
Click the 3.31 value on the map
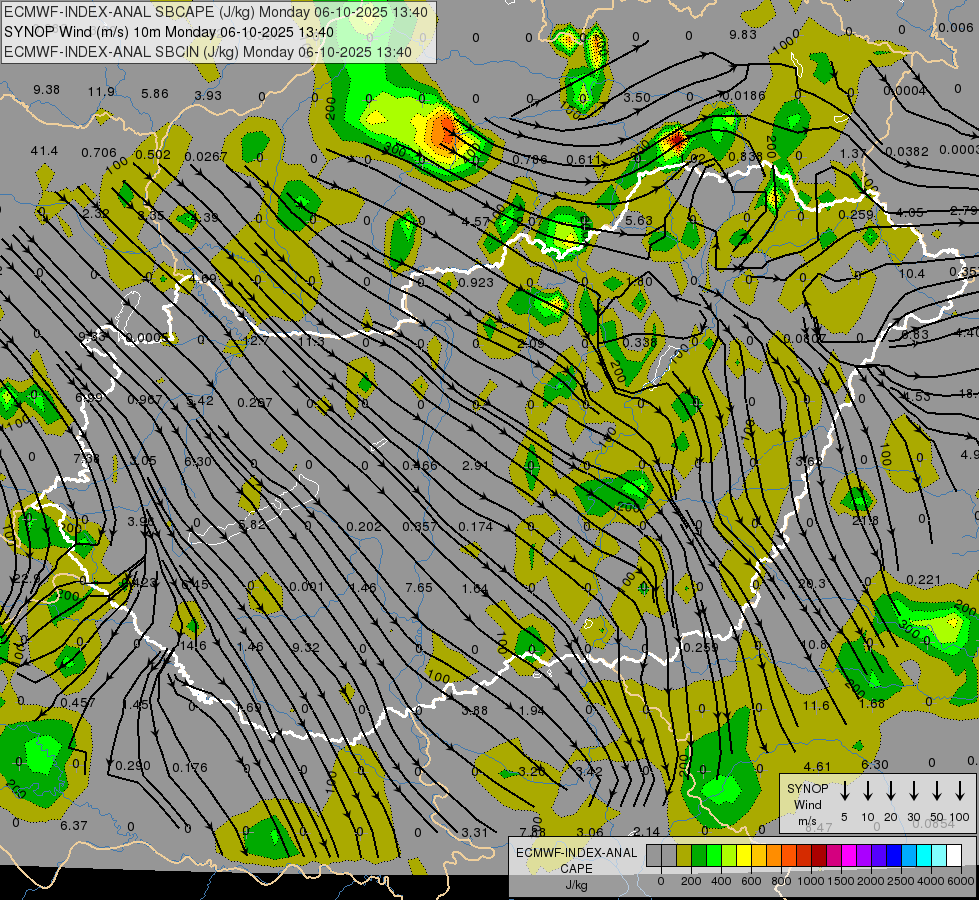coord(475,832)
